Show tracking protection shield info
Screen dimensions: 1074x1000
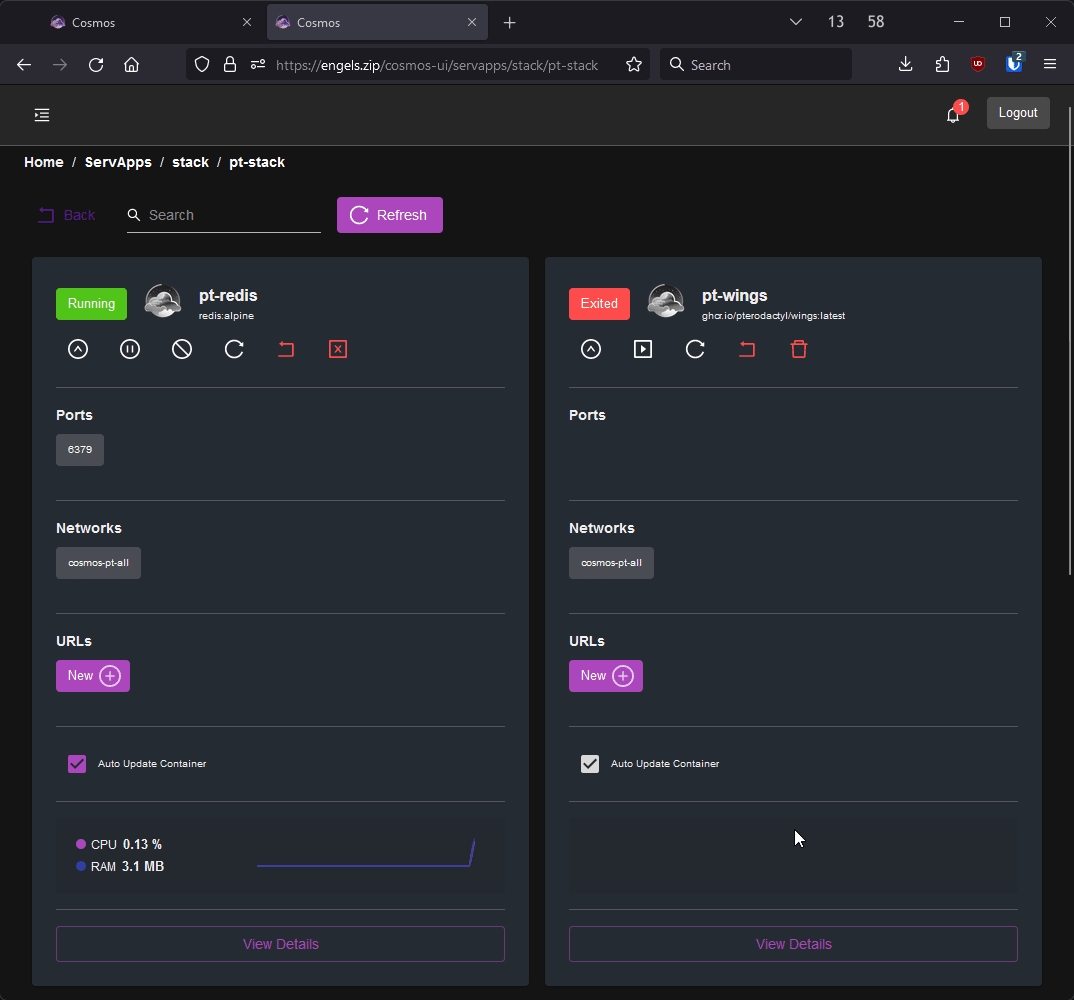click(x=201, y=65)
